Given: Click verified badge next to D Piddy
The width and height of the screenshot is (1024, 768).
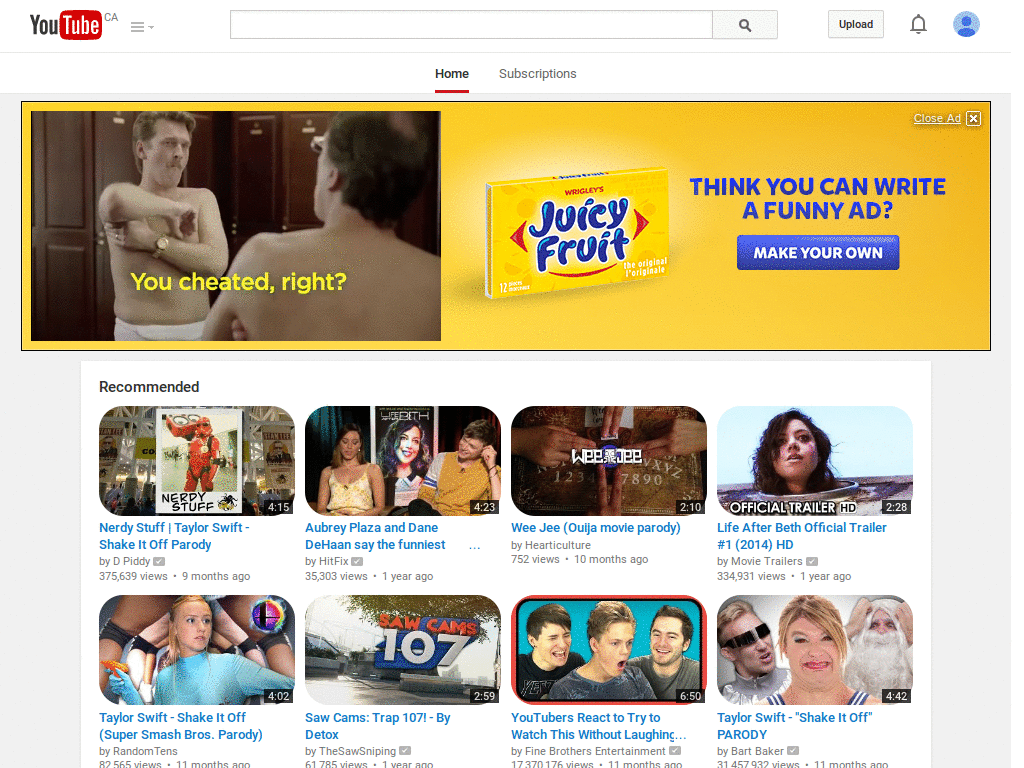Looking at the screenshot, I should [159, 561].
